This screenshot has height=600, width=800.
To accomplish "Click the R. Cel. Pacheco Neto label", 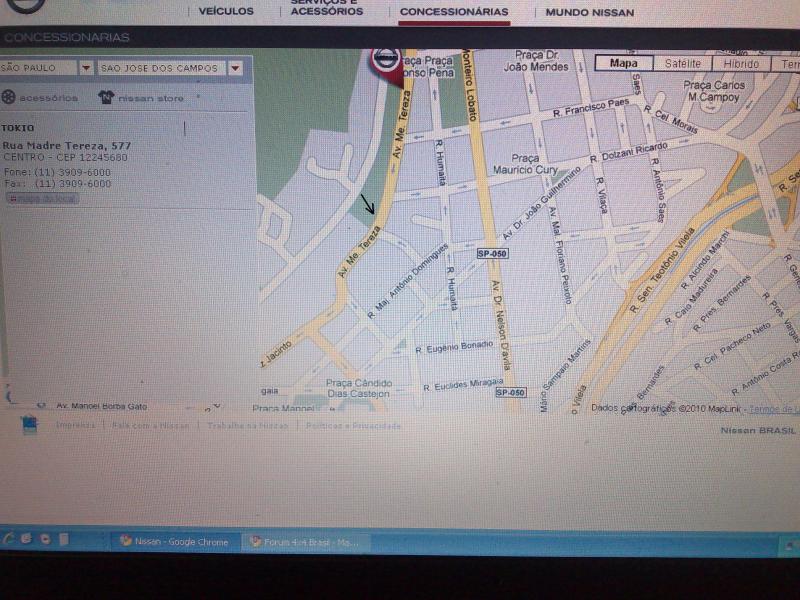I will 732,347.
